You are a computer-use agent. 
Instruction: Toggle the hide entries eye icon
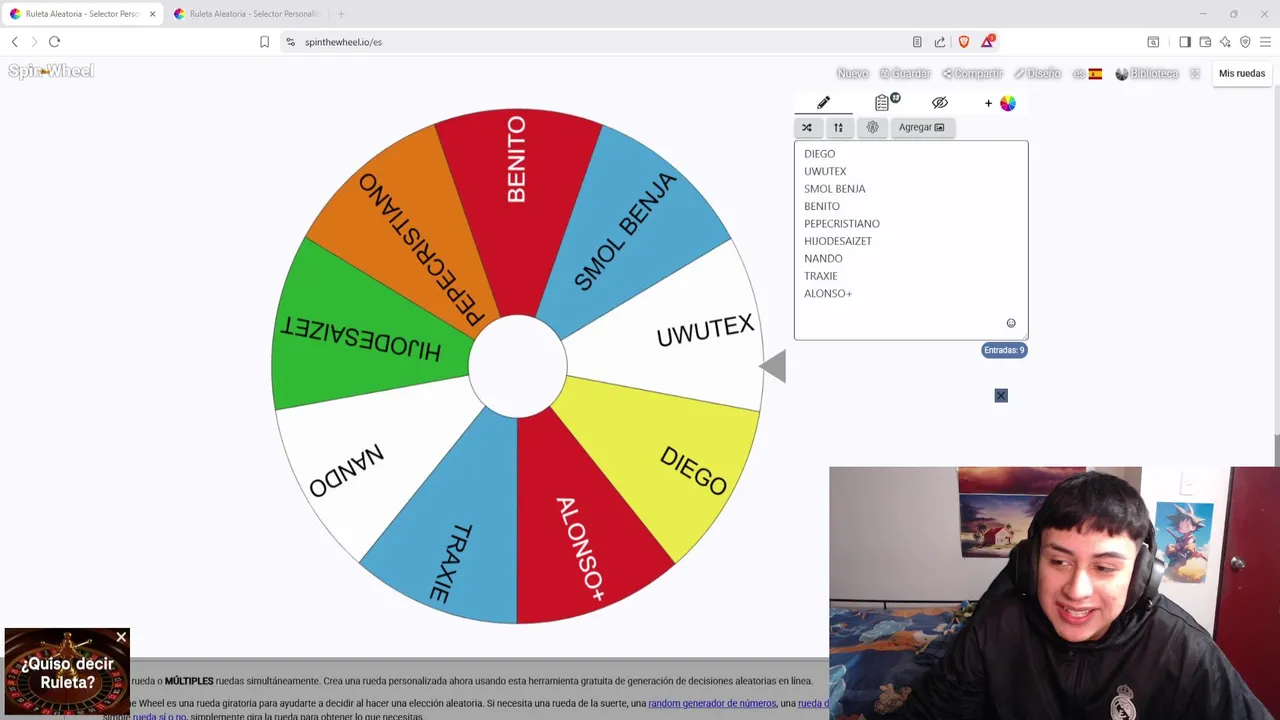click(x=940, y=103)
